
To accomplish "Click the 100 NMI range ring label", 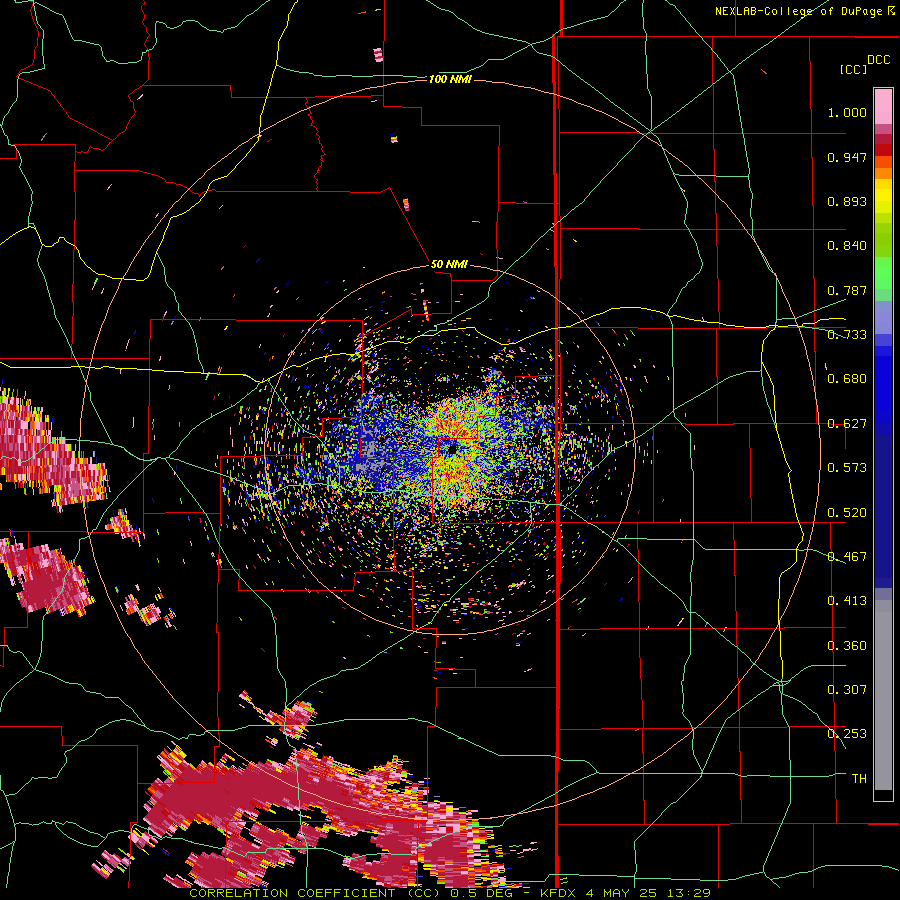I will 450,79.
